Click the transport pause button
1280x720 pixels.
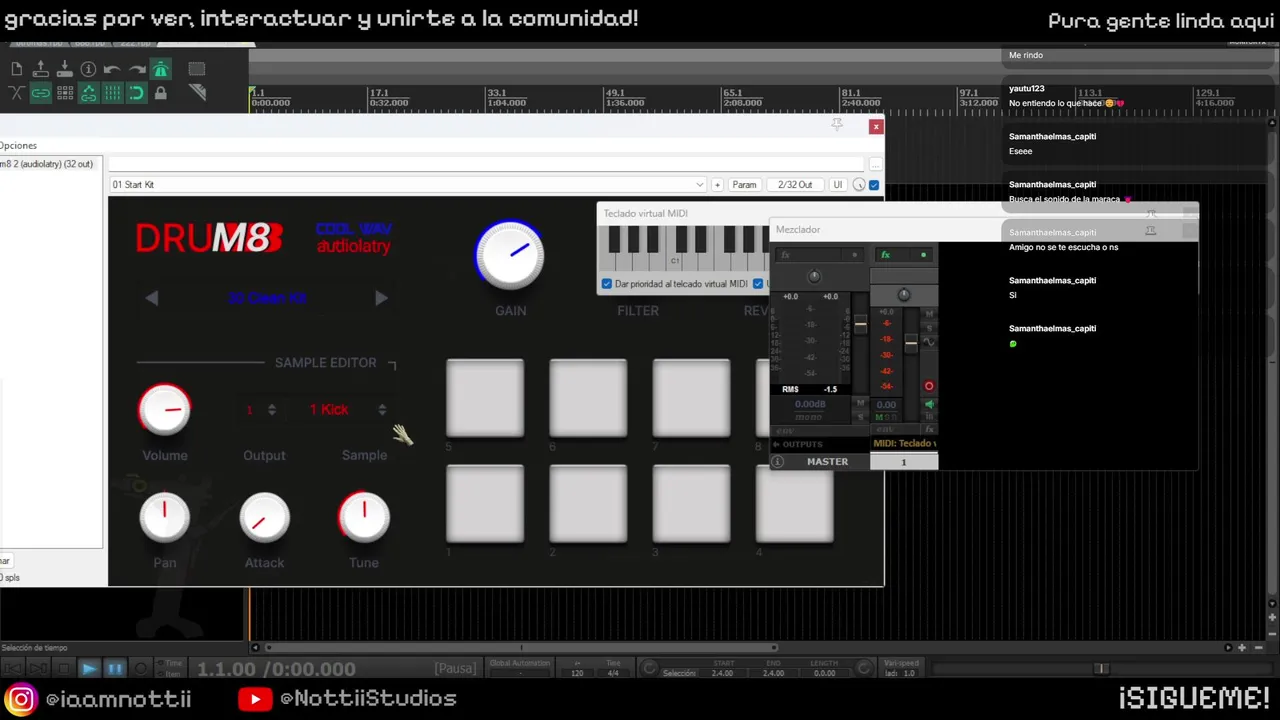115,669
